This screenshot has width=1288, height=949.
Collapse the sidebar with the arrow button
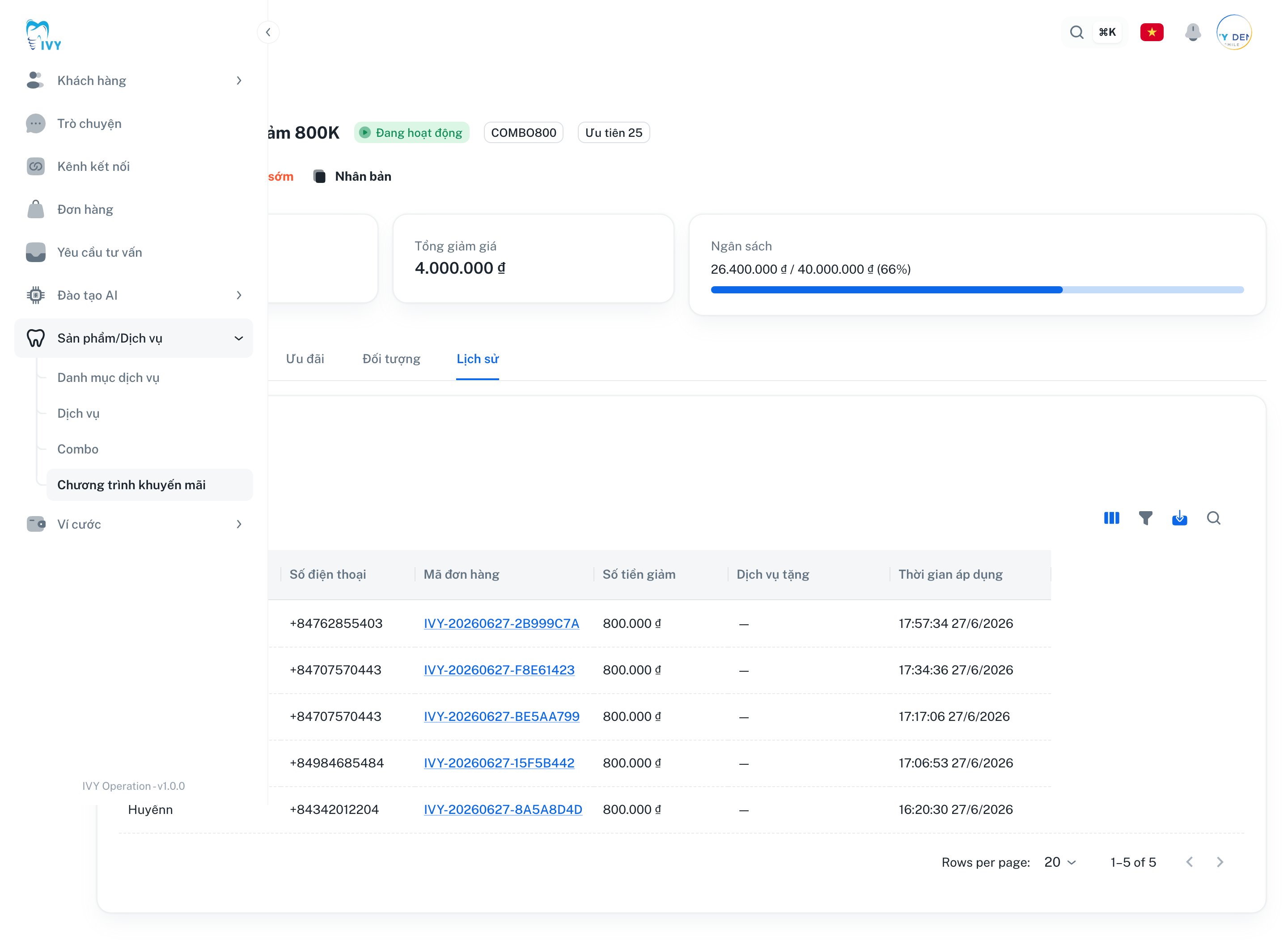tap(268, 32)
